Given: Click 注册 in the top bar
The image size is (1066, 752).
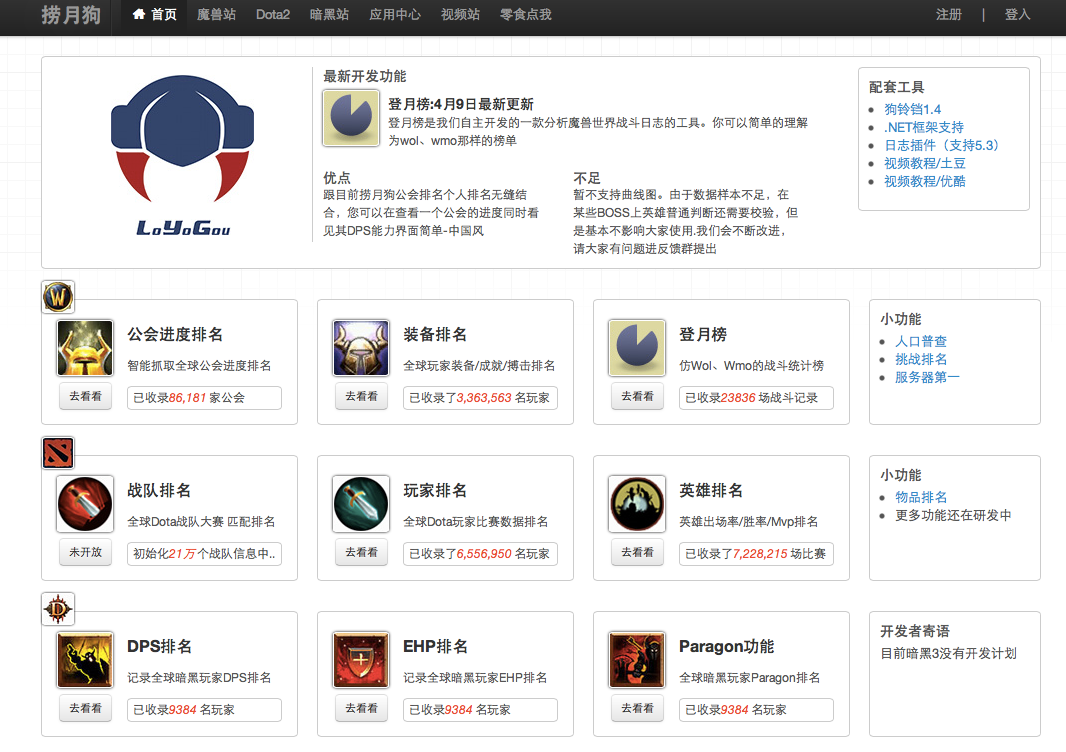Looking at the screenshot, I should point(949,15).
